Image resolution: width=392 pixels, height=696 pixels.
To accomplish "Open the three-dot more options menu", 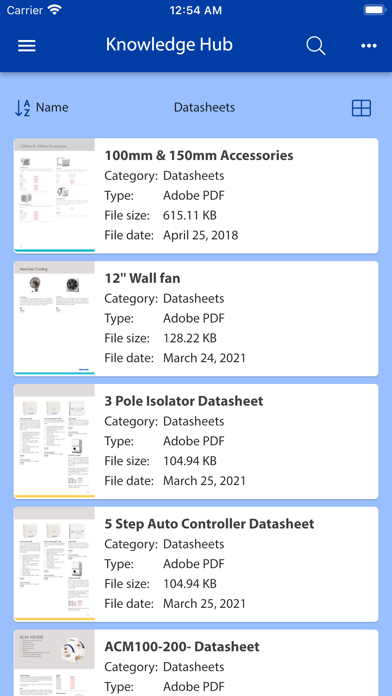I will pyautogui.click(x=369, y=46).
